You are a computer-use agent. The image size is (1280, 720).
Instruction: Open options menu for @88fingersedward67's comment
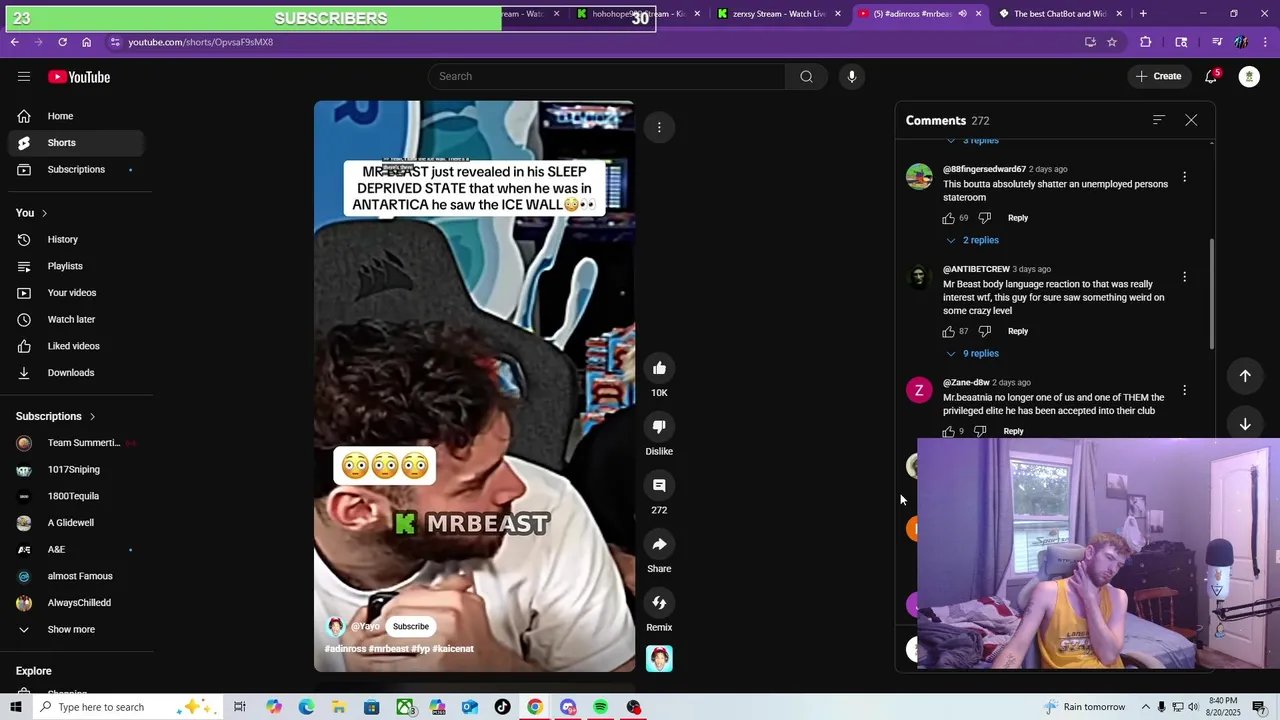coord(1185,177)
